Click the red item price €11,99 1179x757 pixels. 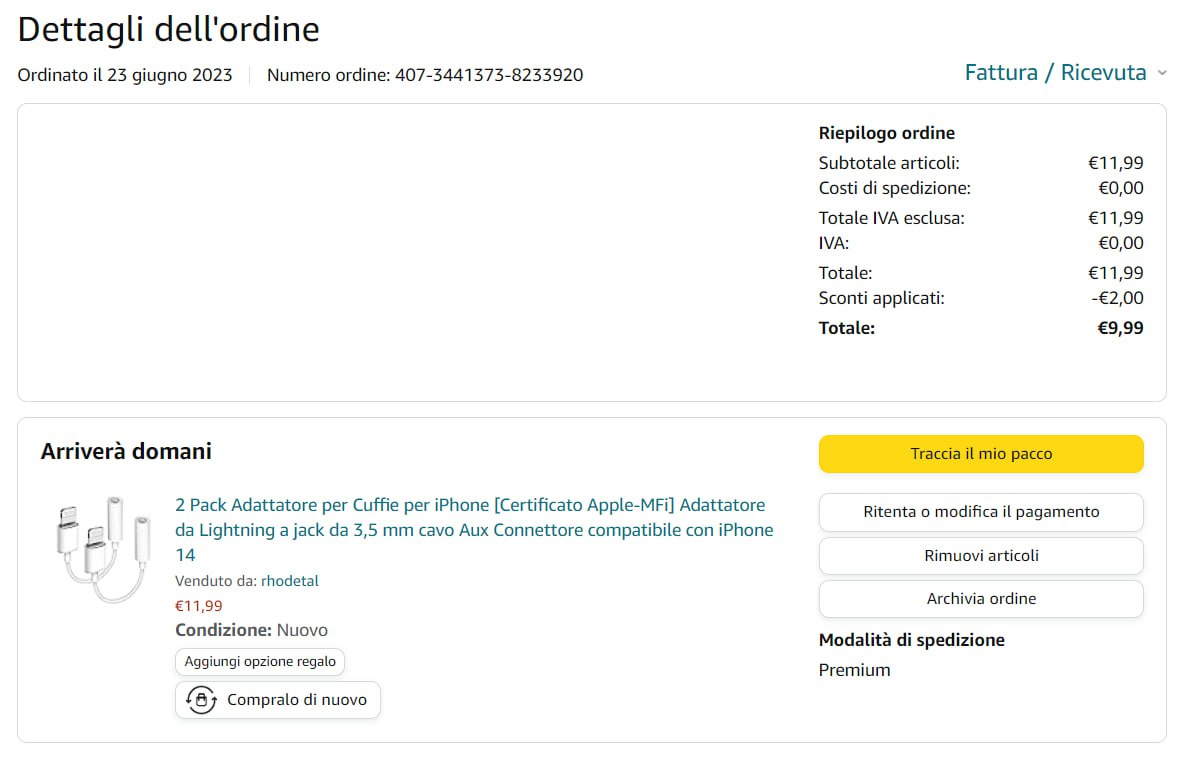pos(199,606)
